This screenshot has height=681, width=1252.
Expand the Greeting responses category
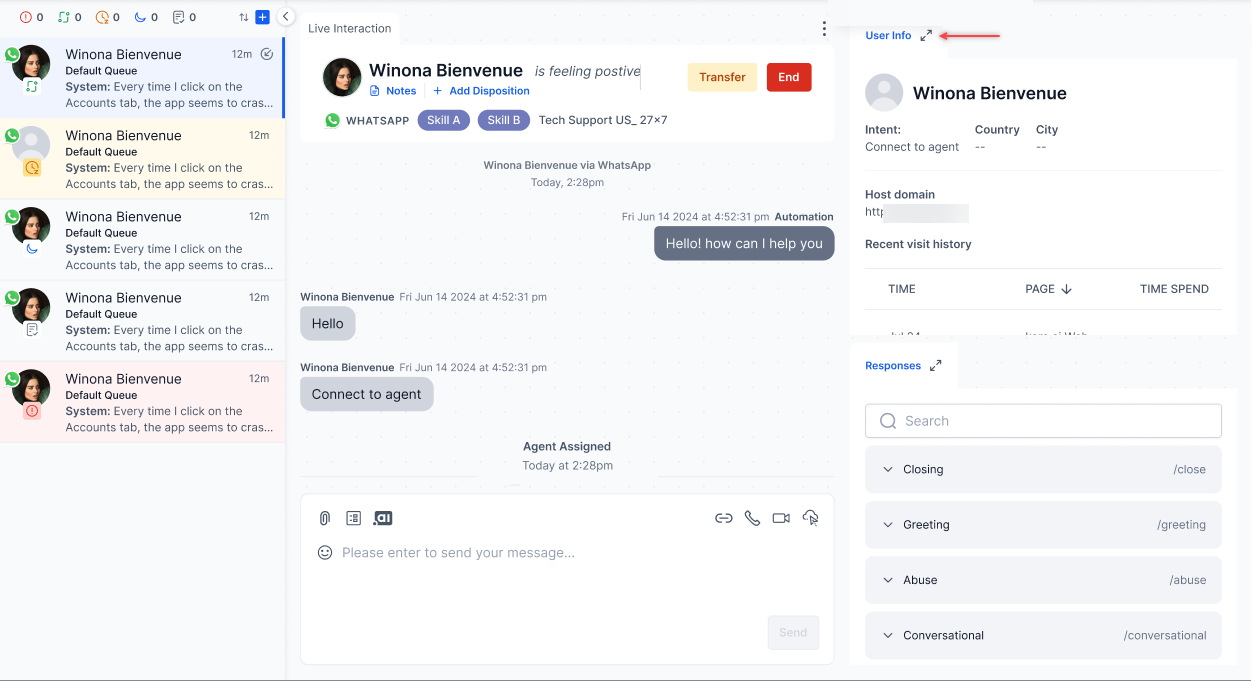pos(1043,524)
